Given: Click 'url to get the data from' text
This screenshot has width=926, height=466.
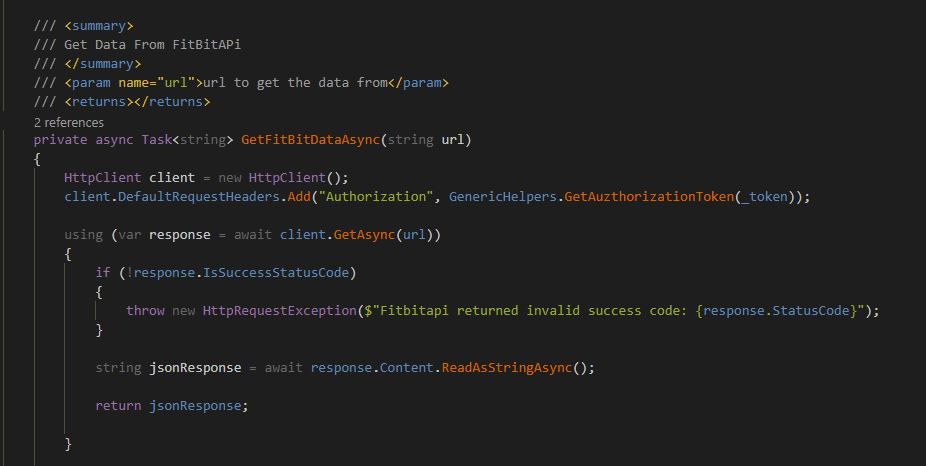Looking at the screenshot, I should 295,83.
